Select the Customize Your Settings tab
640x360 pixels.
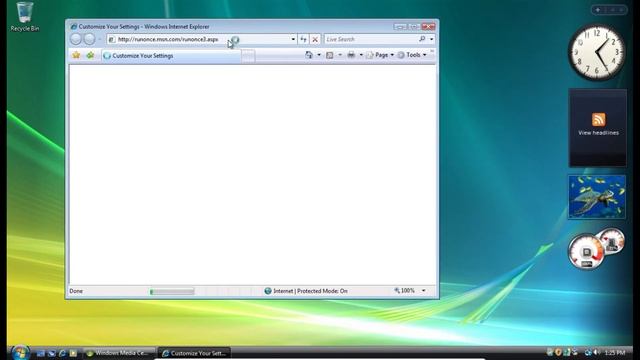coord(171,56)
